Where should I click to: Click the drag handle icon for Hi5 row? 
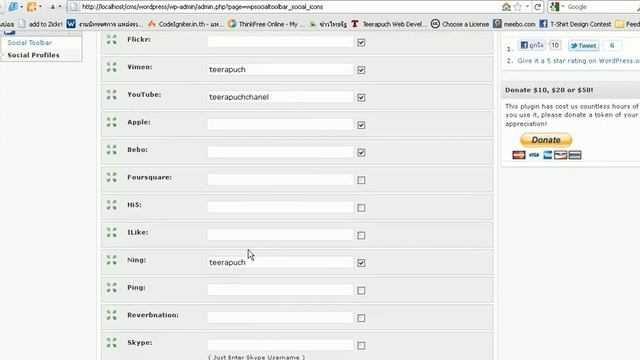click(x=111, y=205)
